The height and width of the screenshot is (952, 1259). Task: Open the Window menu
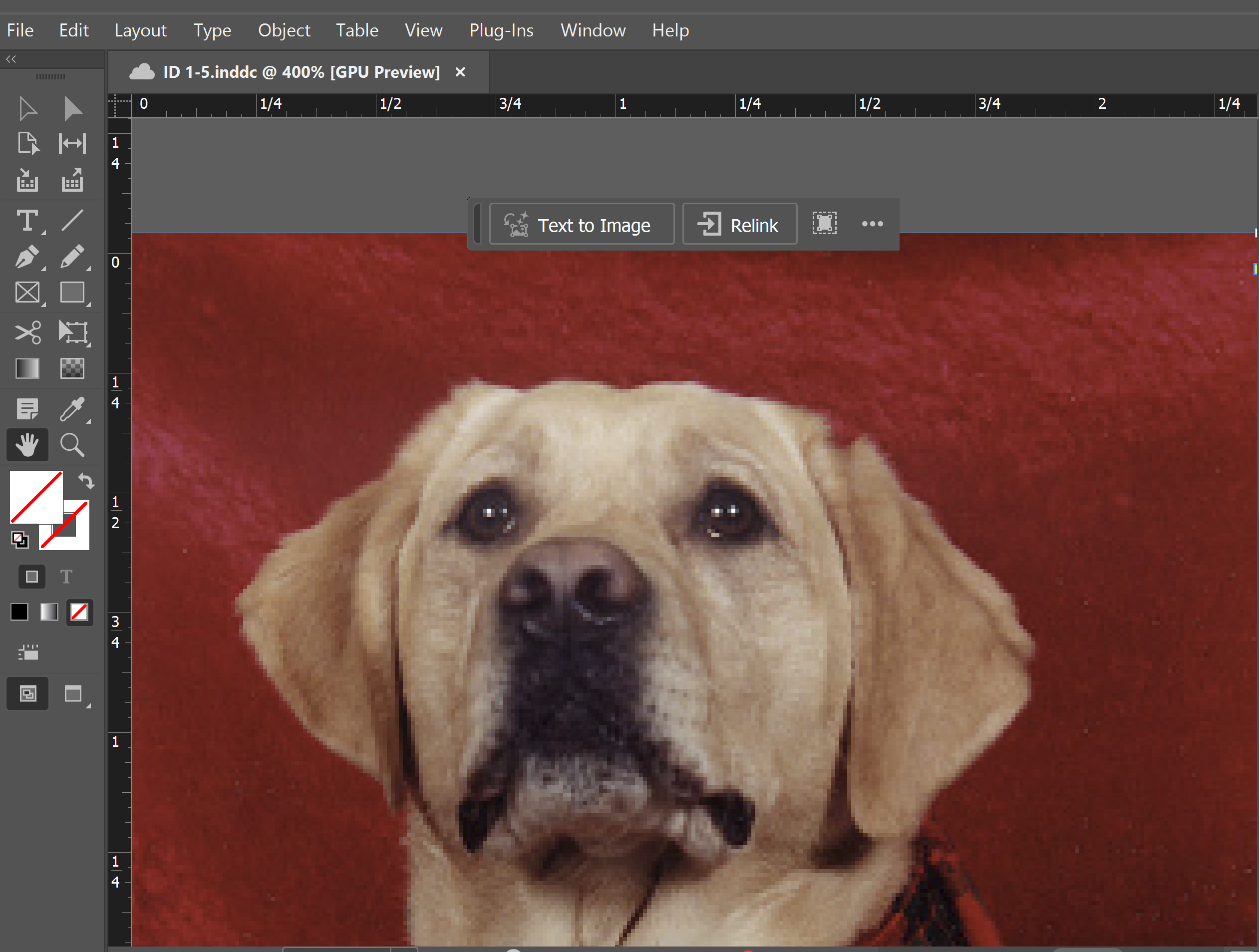click(593, 30)
